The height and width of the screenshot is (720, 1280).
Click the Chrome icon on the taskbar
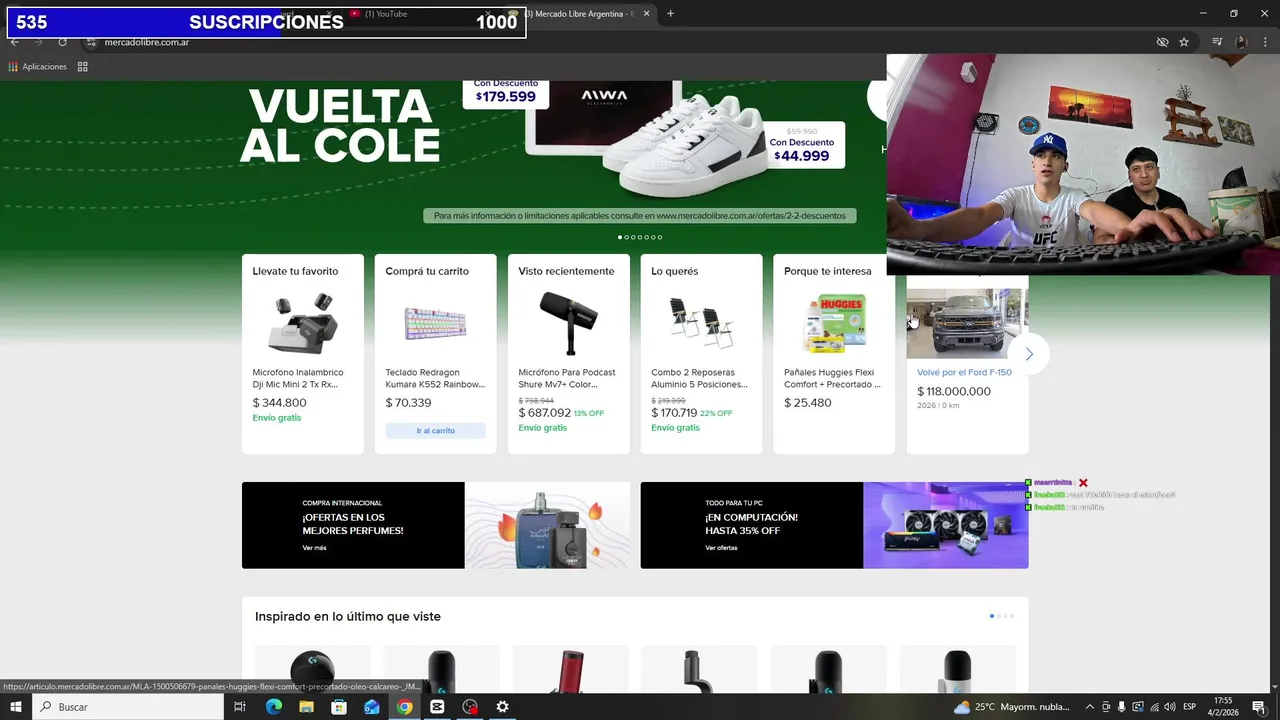[404, 707]
